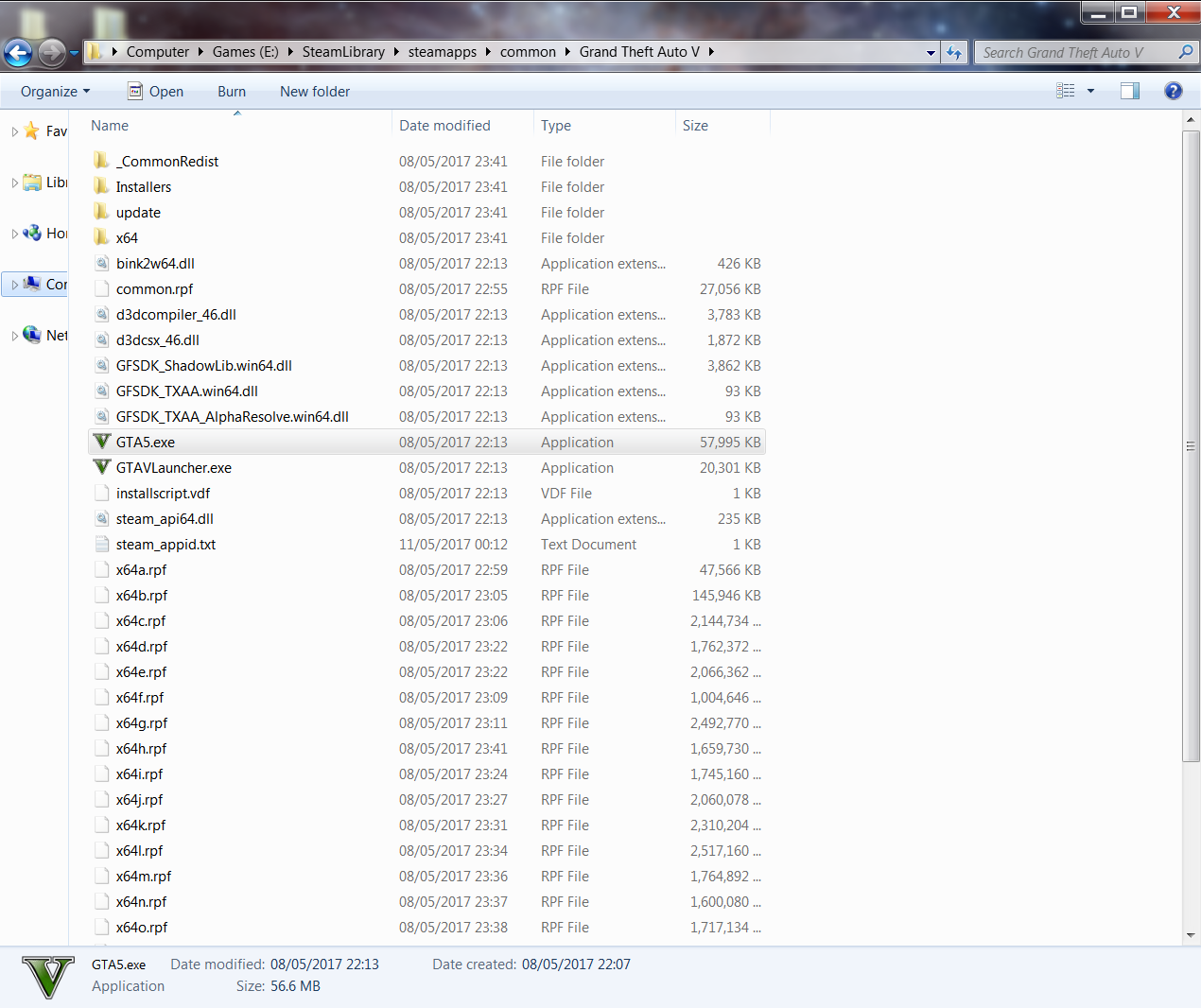
Task: Select the _CommonRedist folder icon
Action: pyautogui.click(x=102, y=161)
